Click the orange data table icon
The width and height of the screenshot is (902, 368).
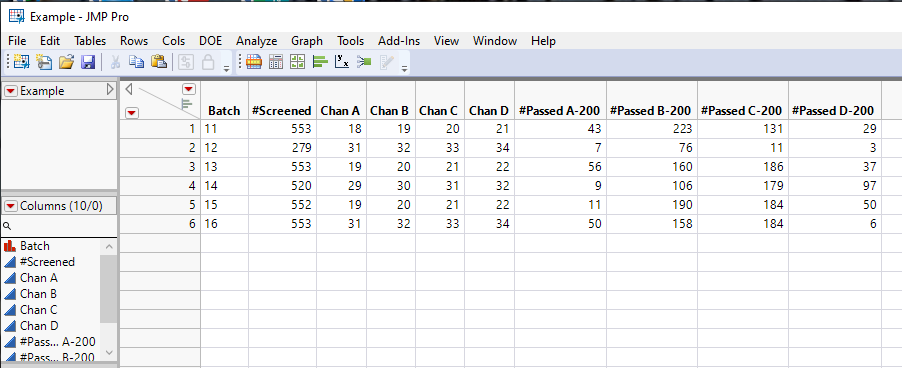pos(254,62)
